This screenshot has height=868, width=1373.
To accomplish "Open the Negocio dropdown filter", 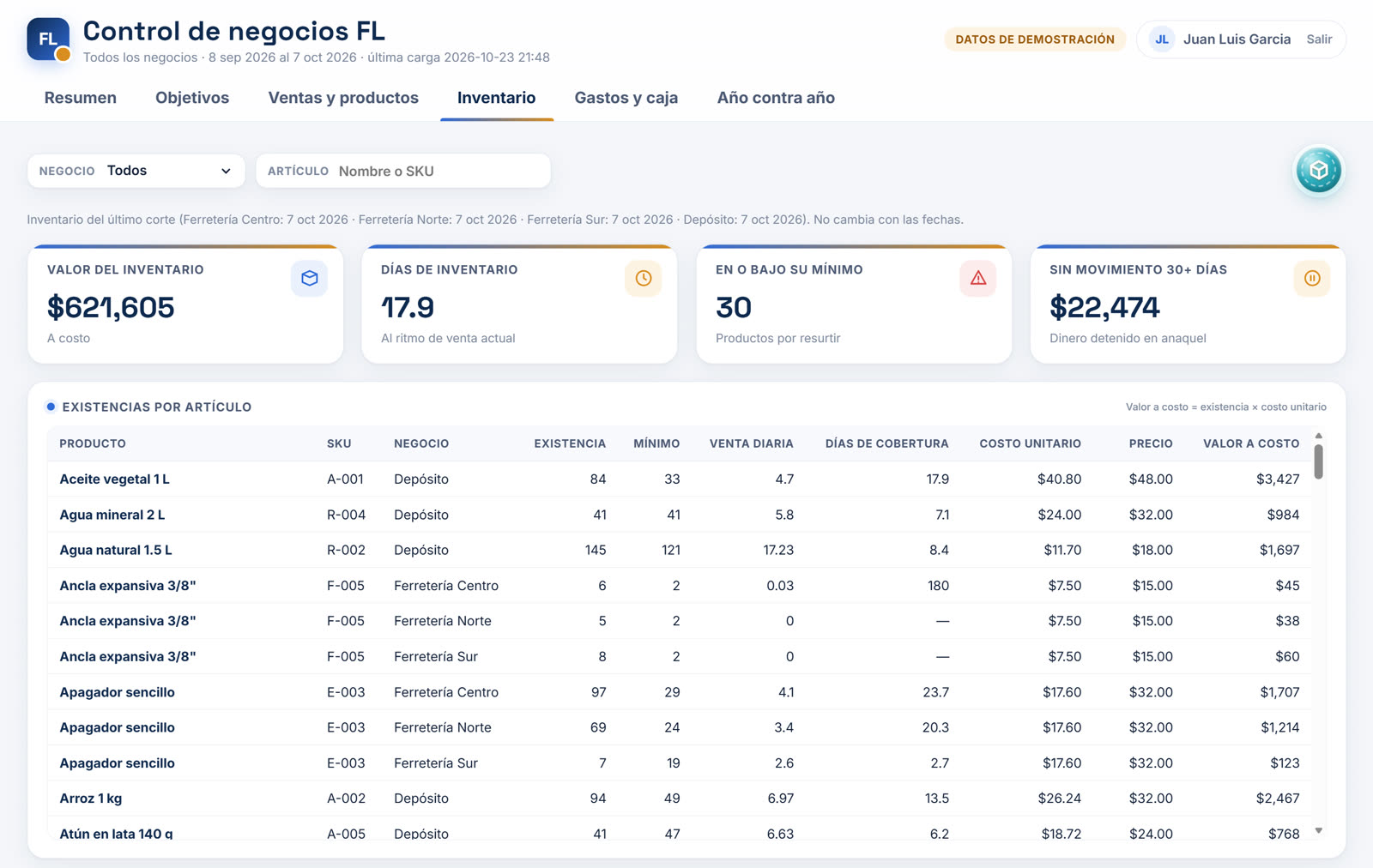I will [136, 171].
